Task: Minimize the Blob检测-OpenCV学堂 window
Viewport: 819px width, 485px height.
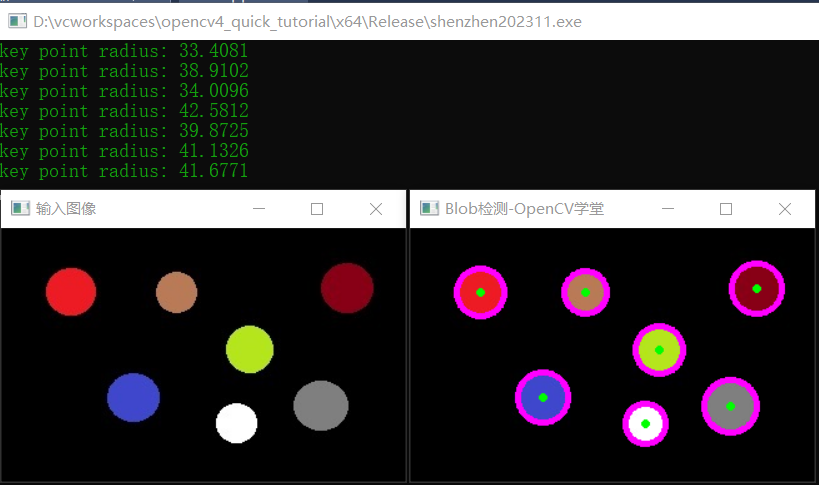Action: pos(668,209)
